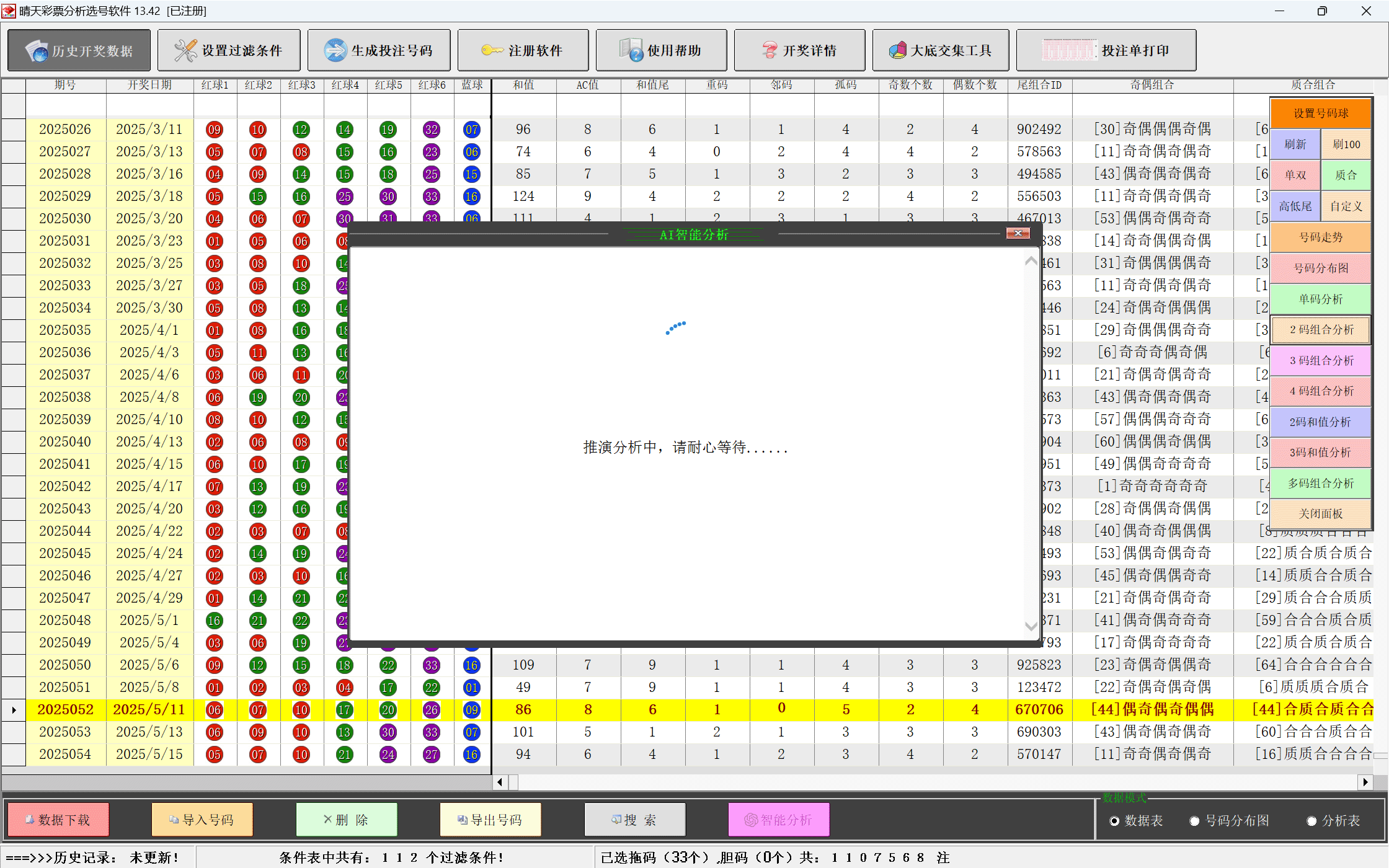
Task: Open 号码走势 in side panel
Action: (x=1321, y=237)
